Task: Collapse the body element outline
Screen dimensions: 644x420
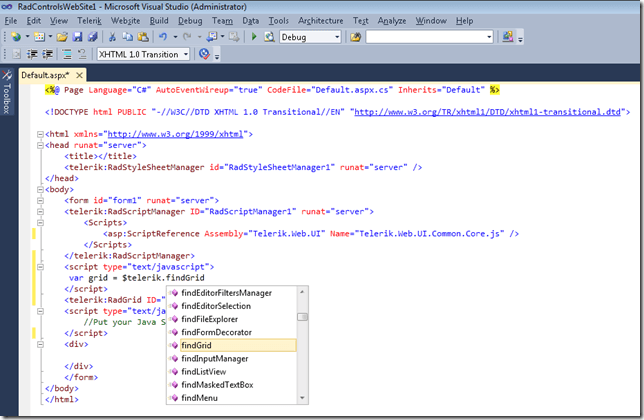Action: click(40, 189)
